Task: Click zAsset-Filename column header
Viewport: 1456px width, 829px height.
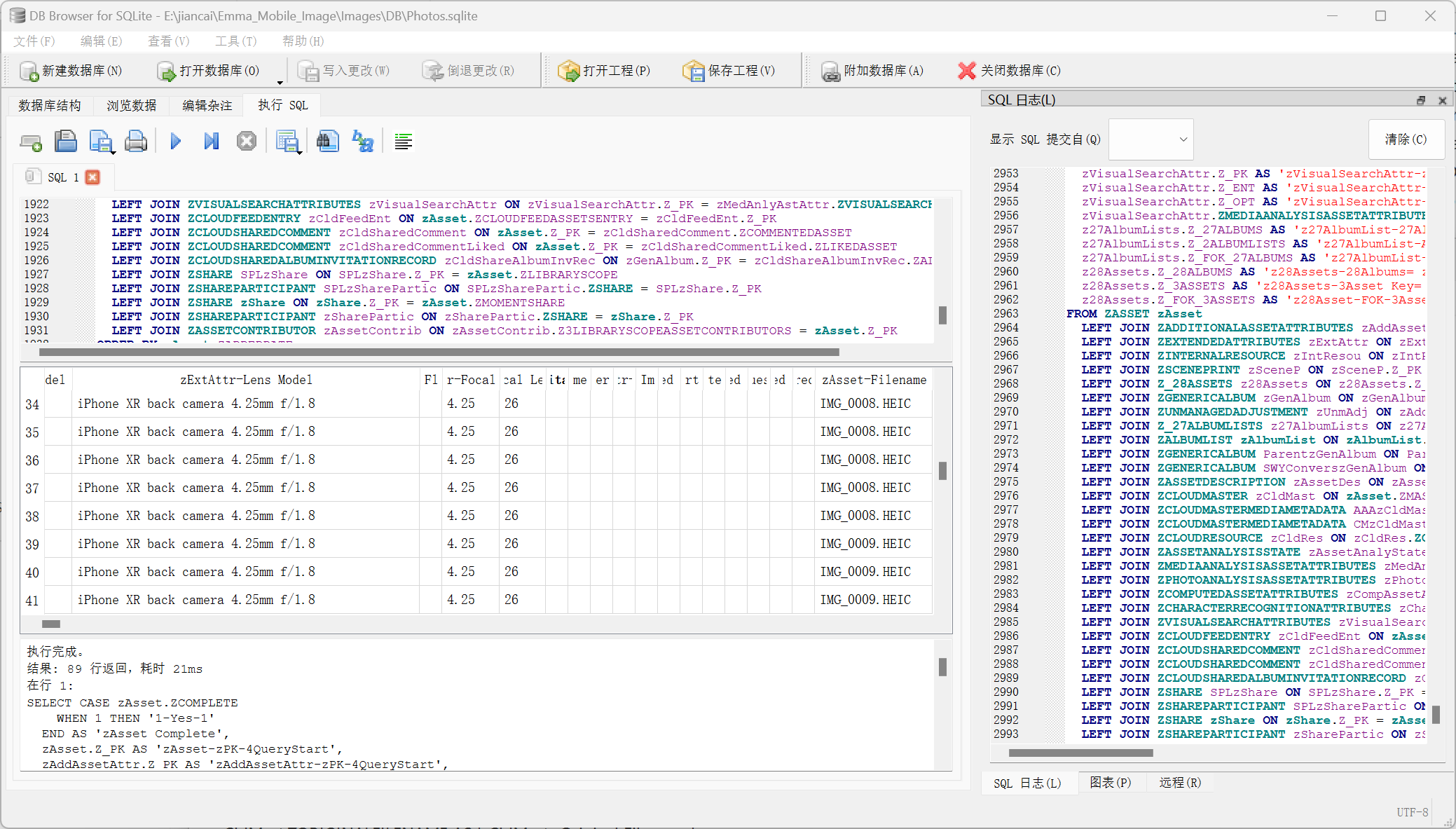Action: pyautogui.click(x=874, y=380)
